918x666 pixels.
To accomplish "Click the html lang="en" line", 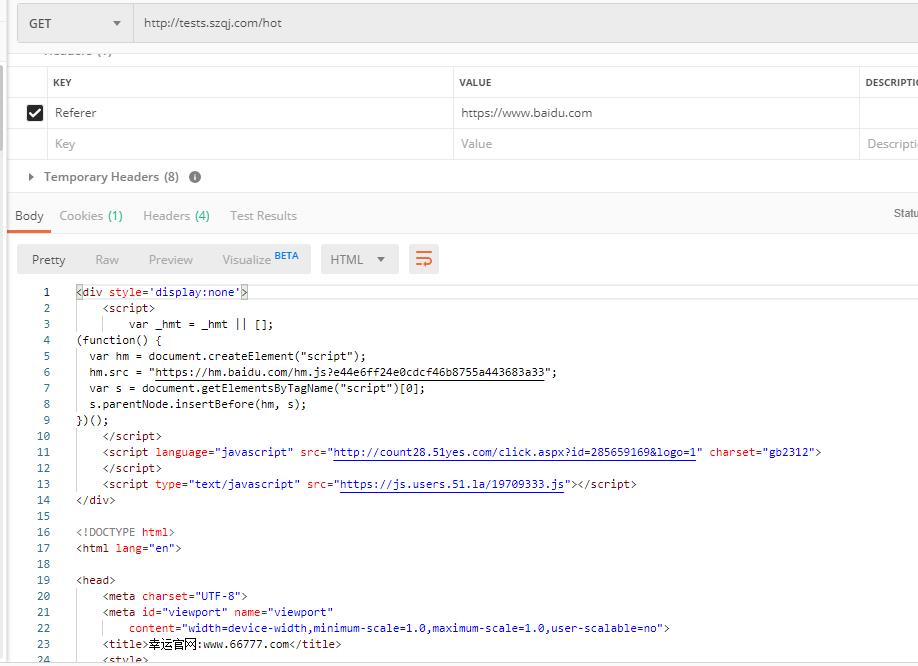I will click(129, 548).
